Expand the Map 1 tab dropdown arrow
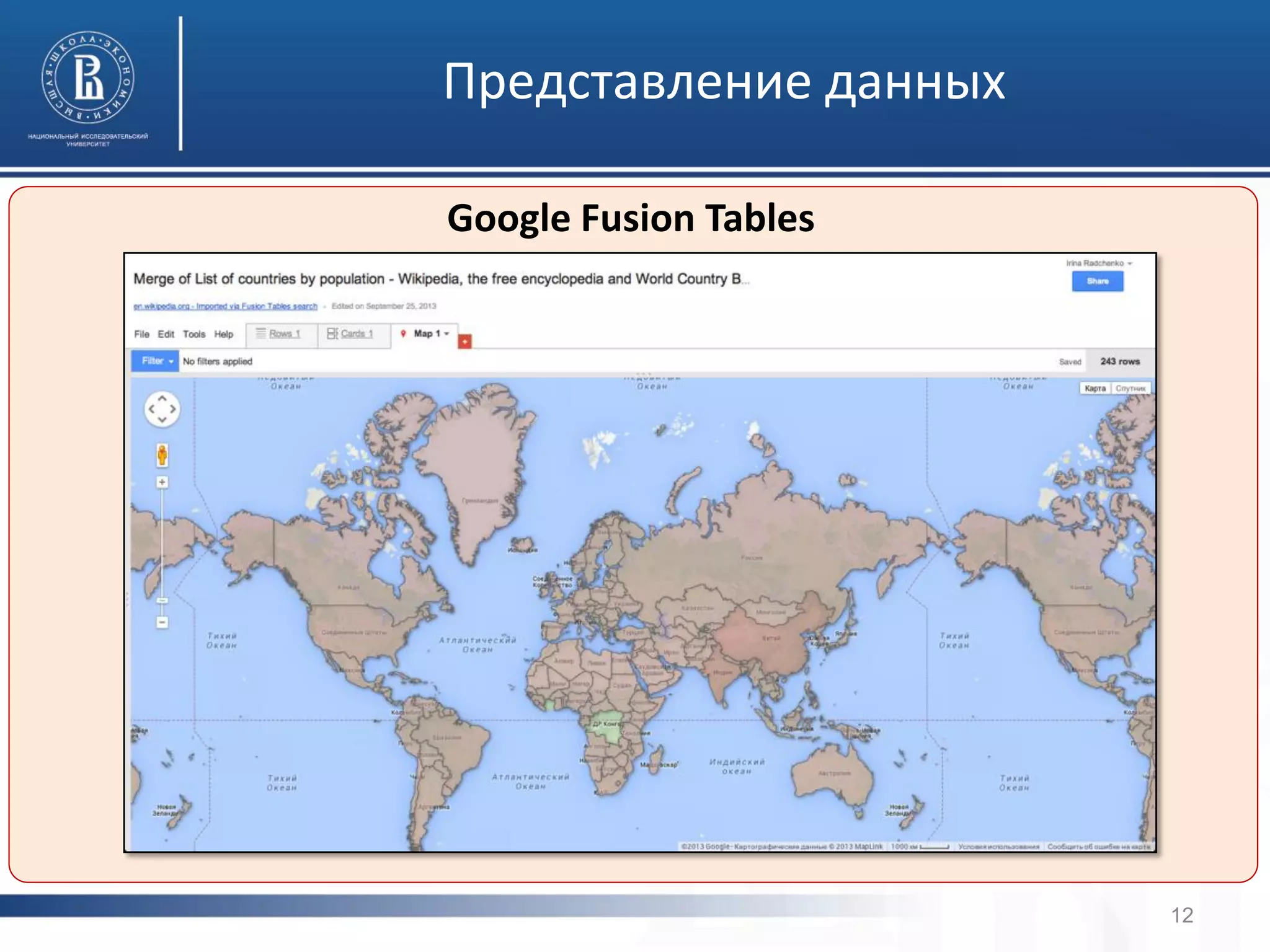Screen dimensions: 1270x952 pos(446,334)
